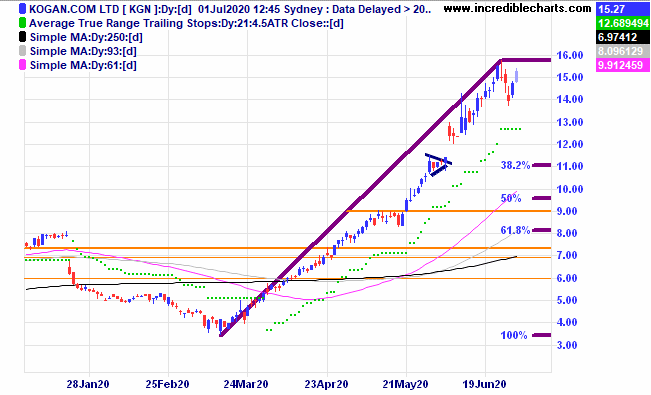Click the 19Jun20 date label

click(484, 384)
